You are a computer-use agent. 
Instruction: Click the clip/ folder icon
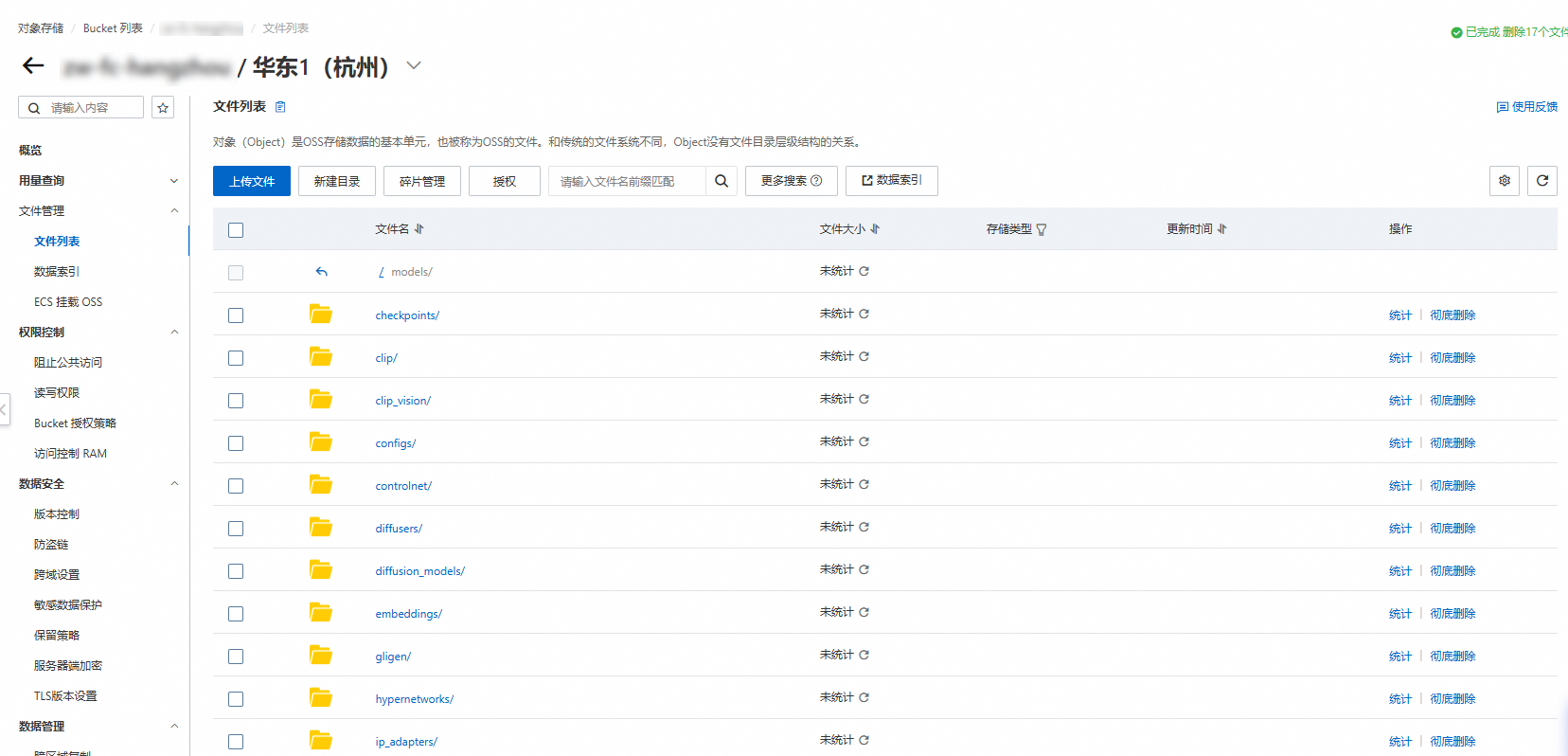[x=321, y=357]
